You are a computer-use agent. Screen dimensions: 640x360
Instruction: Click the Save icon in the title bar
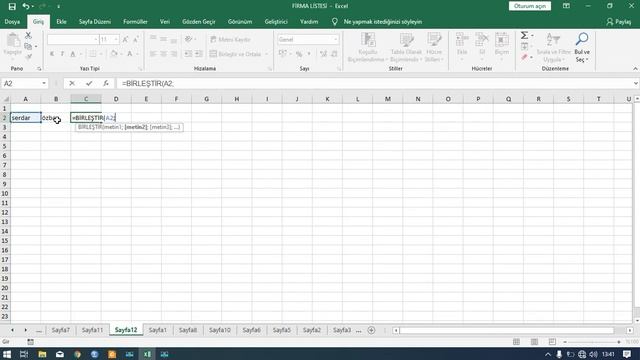click(x=12, y=6)
